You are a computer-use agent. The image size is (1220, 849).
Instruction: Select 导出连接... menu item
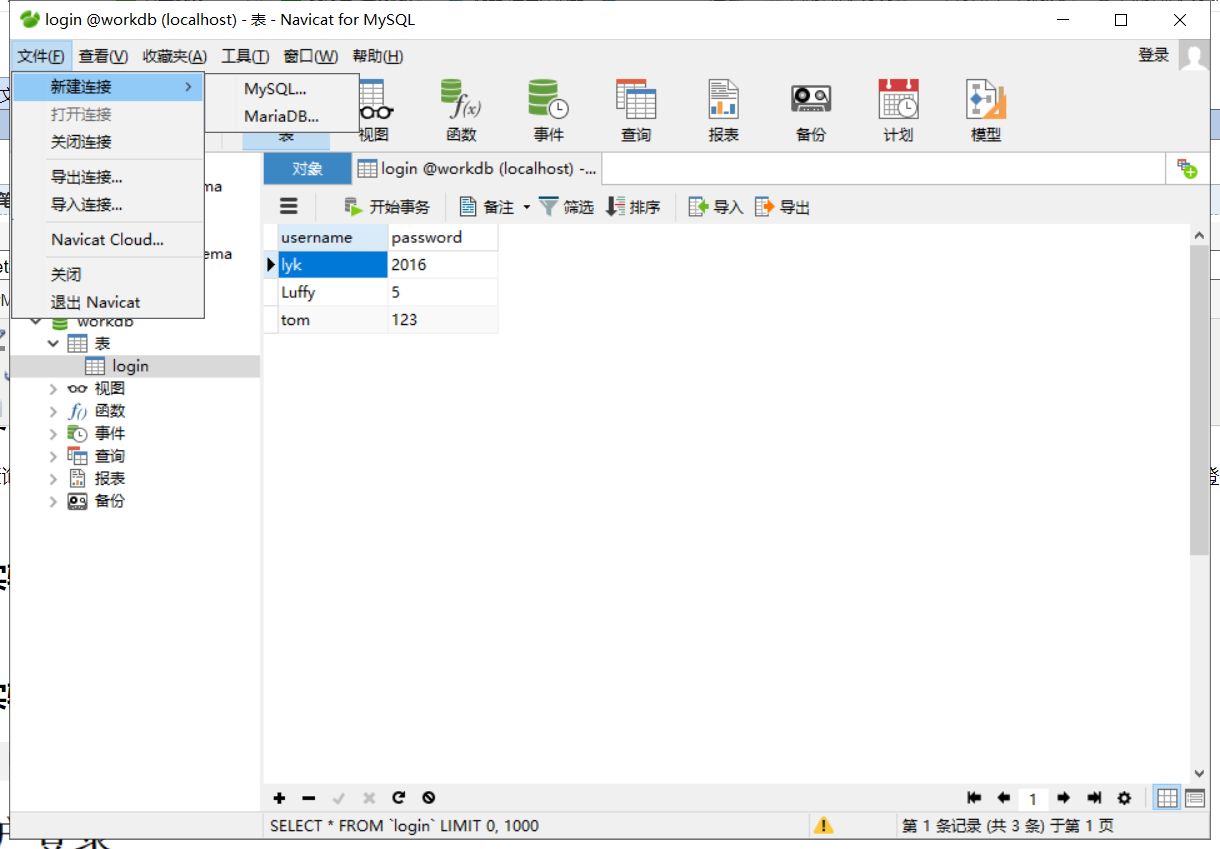108,177
